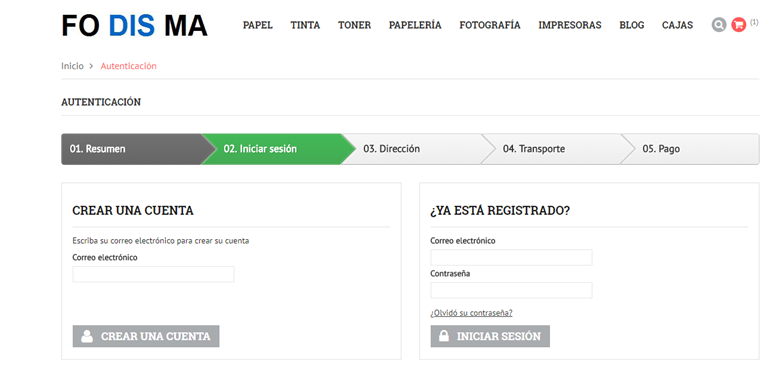Focus the registered user email field

coord(512,258)
